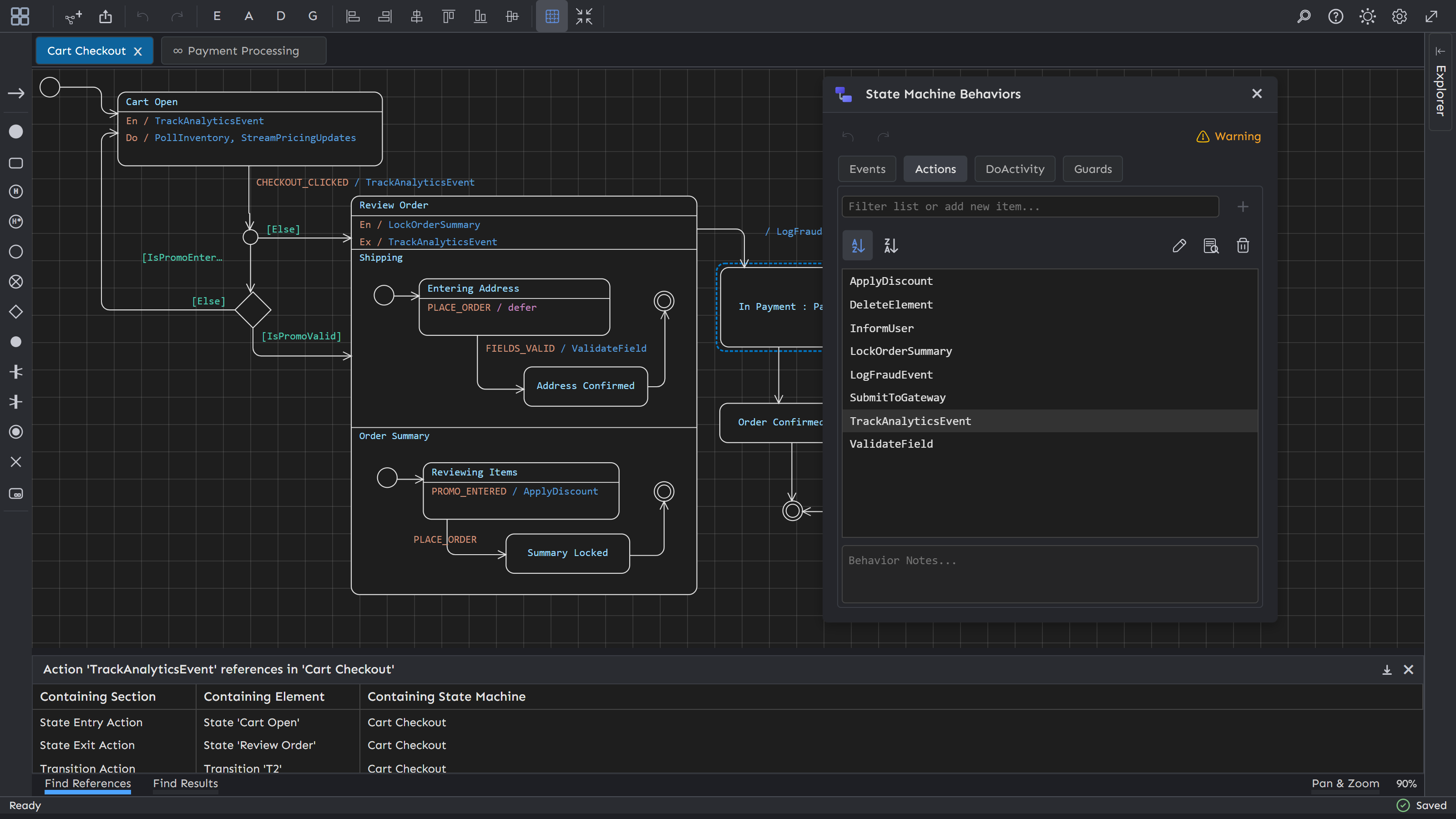Open the help question mark
1456x819 pixels.
tap(1335, 16)
